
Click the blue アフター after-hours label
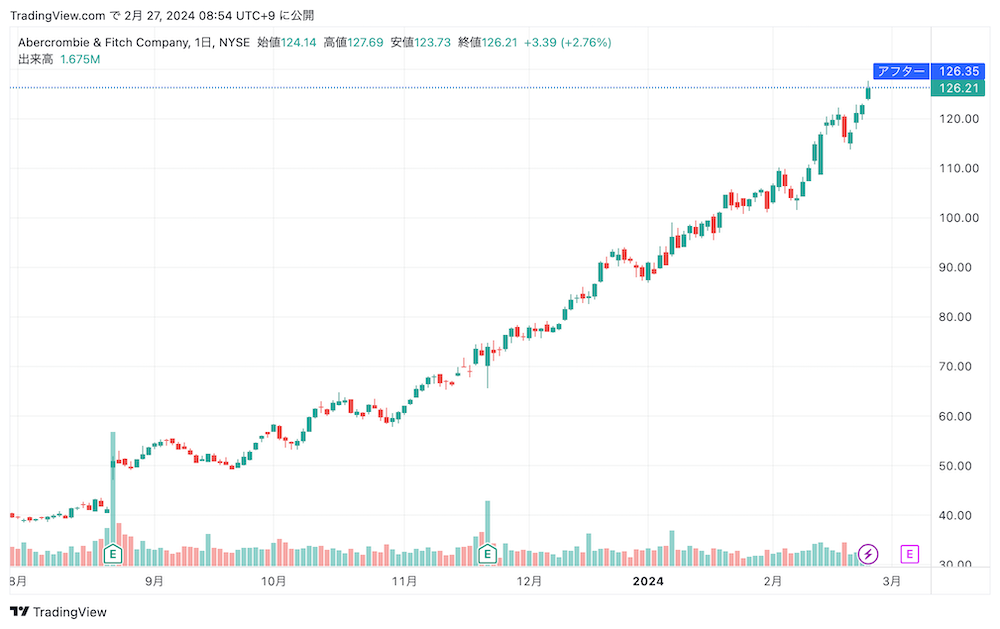pyautogui.click(x=901, y=71)
